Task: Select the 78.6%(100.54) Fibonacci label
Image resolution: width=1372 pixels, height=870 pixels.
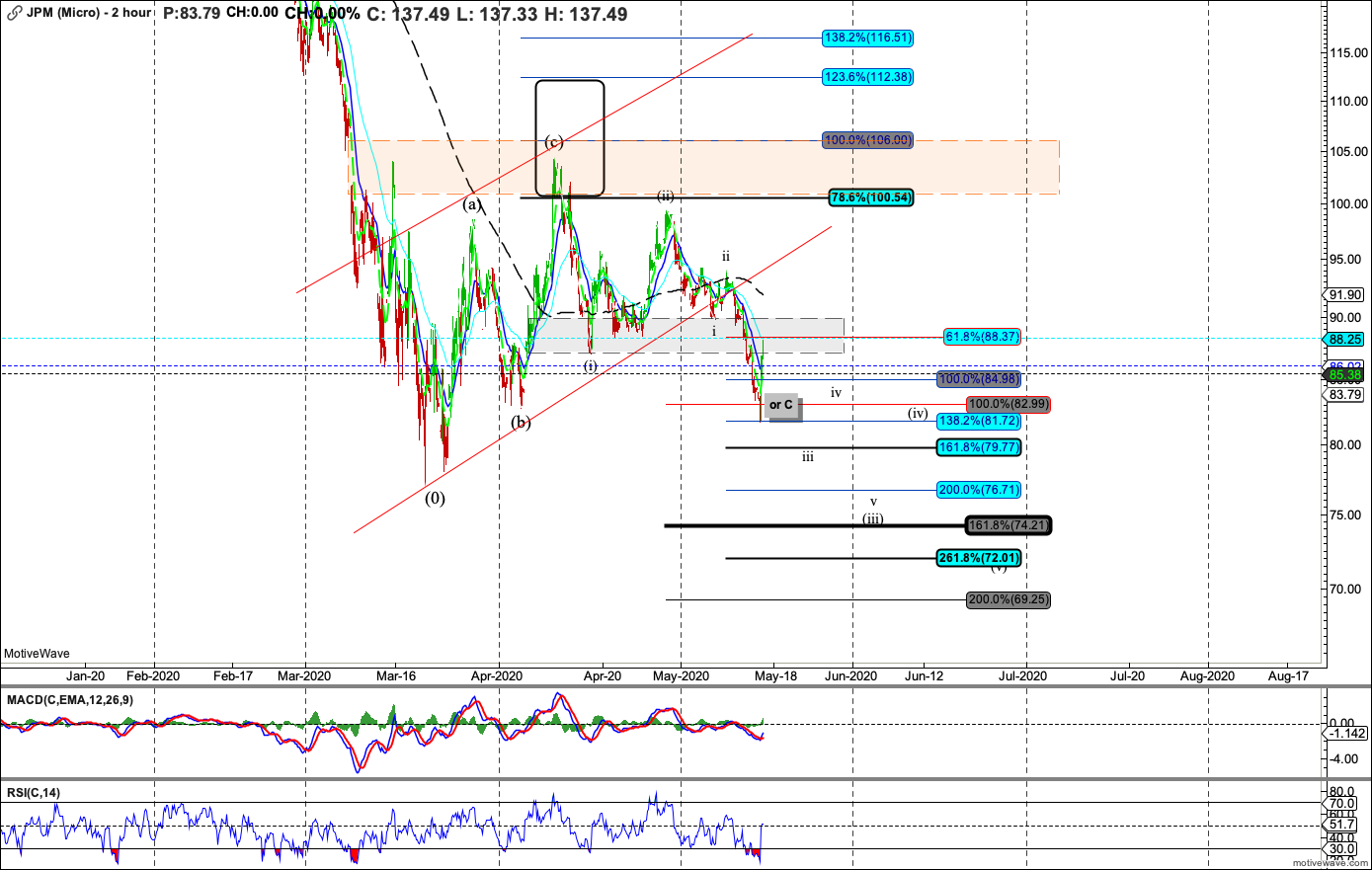Action: (871, 198)
